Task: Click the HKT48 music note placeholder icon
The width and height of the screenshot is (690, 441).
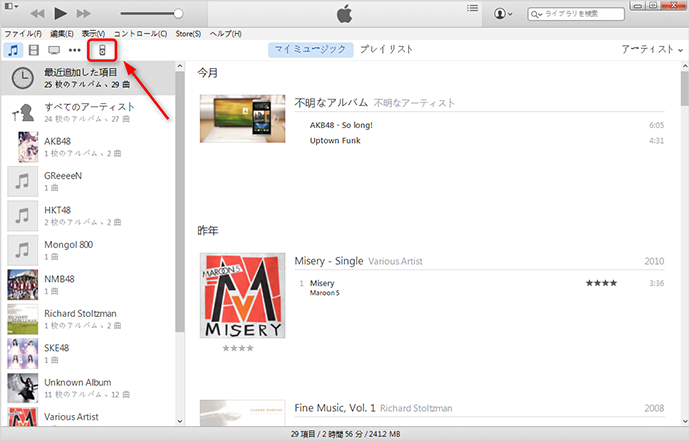Action: pyautogui.click(x=22, y=216)
